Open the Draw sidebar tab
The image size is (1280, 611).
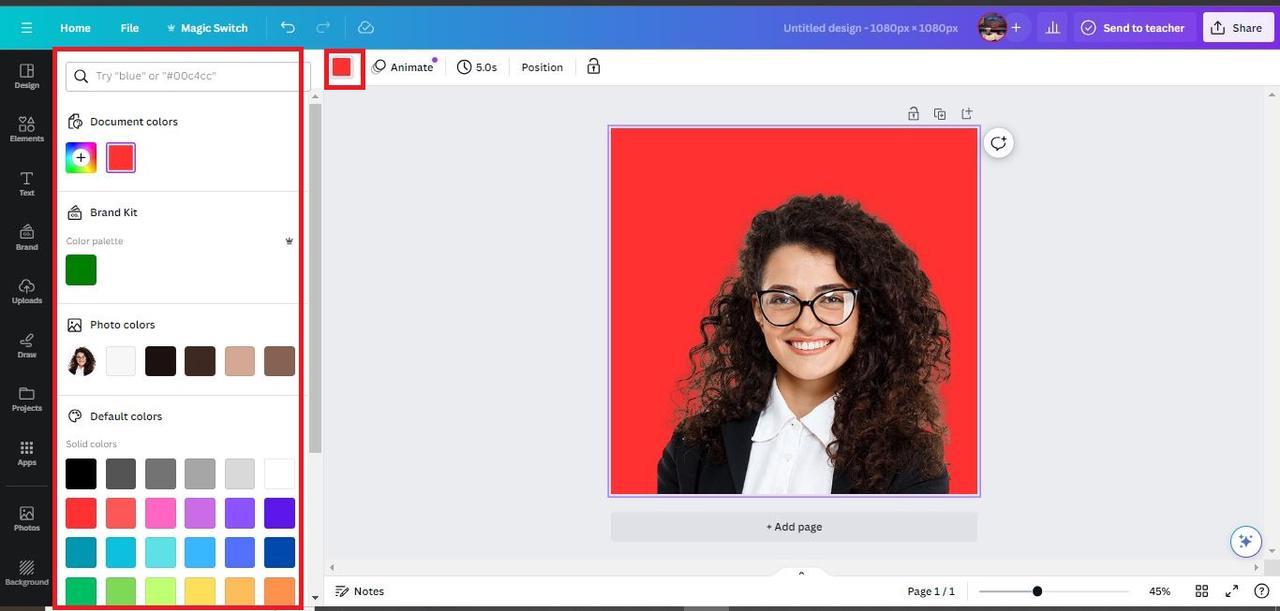point(27,345)
